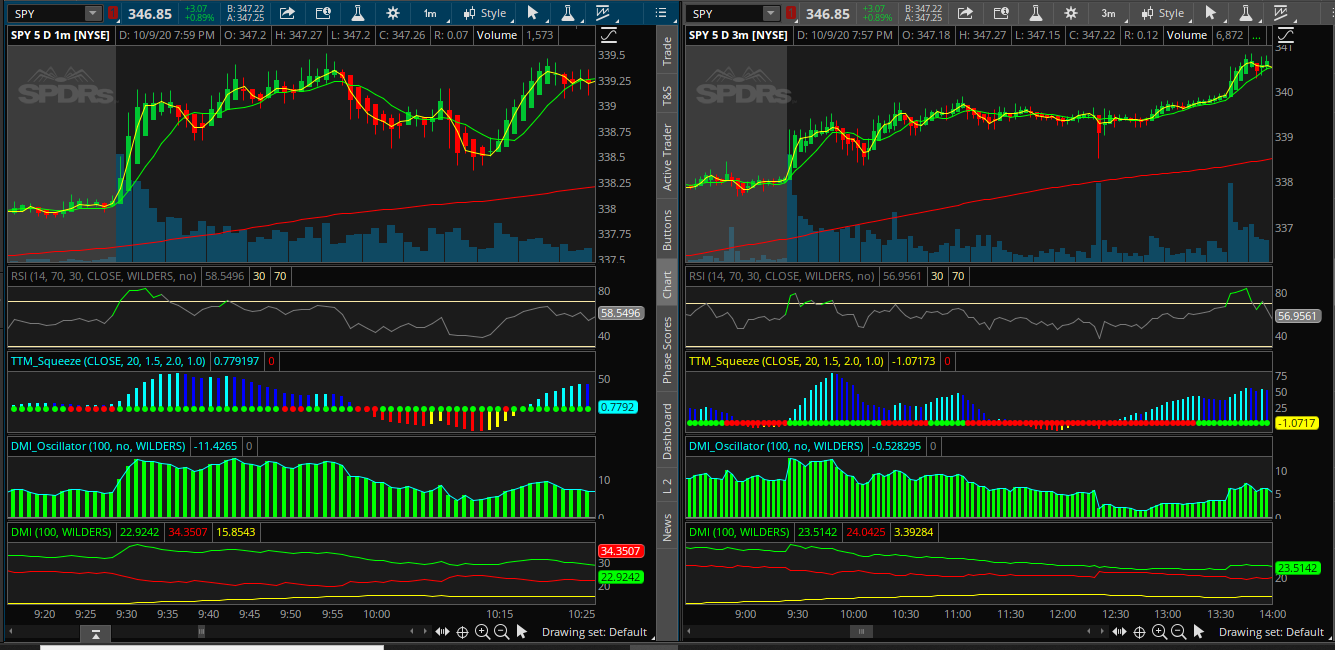Click the left chart TTM_Squeeze study label

[x=108, y=361]
